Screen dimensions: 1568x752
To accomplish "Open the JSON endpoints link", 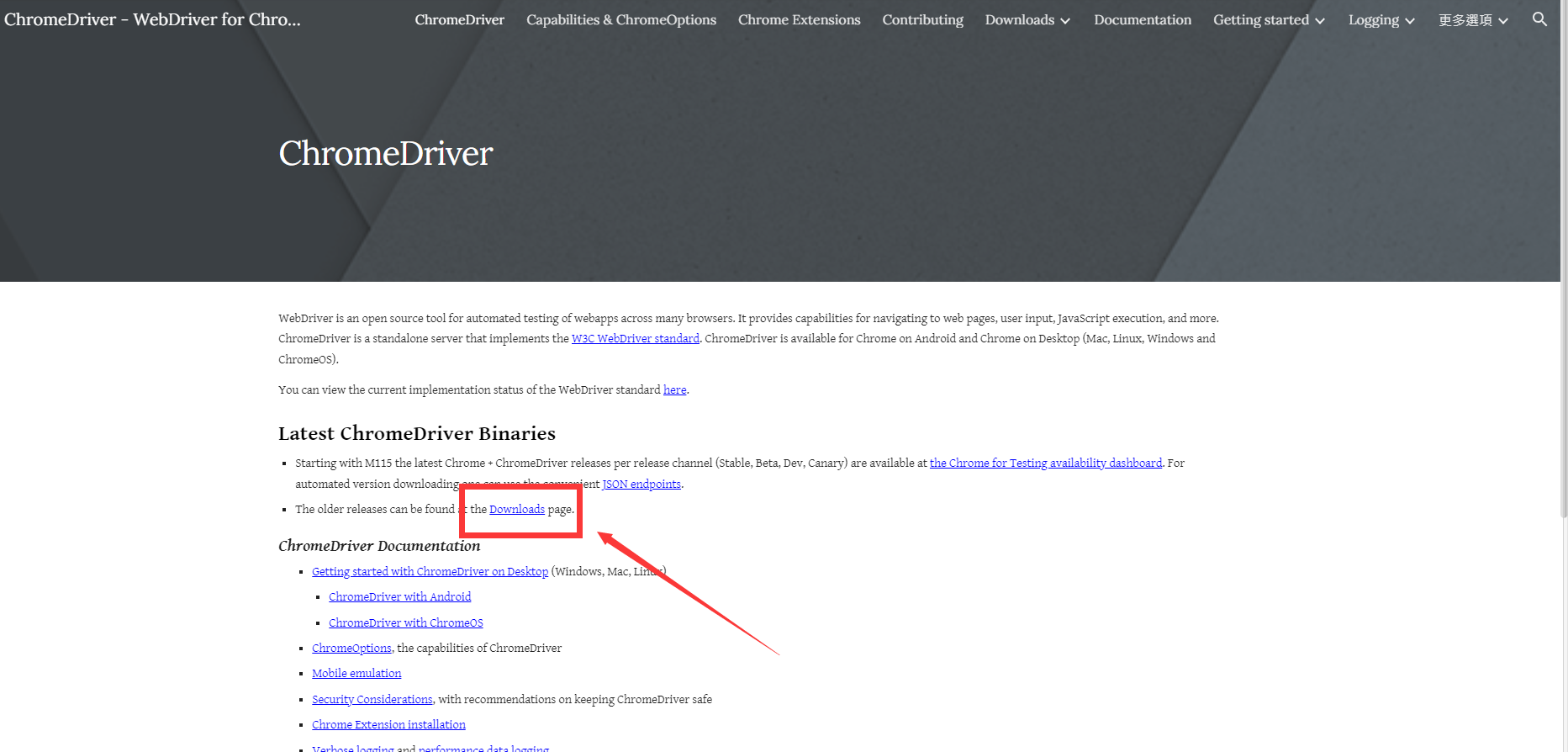I will pyautogui.click(x=641, y=484).
